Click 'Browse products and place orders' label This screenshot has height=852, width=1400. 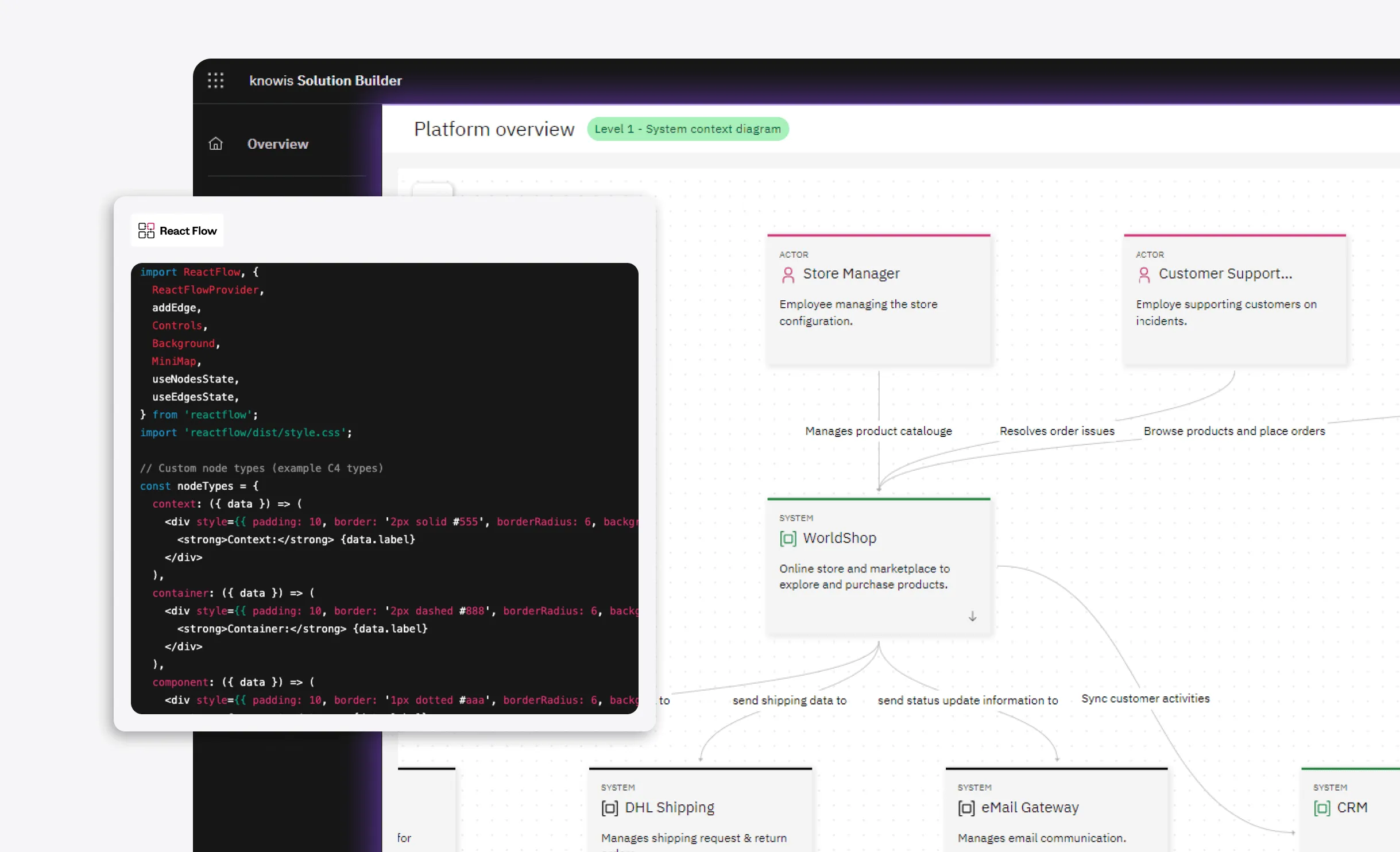tap(1234, 431)
